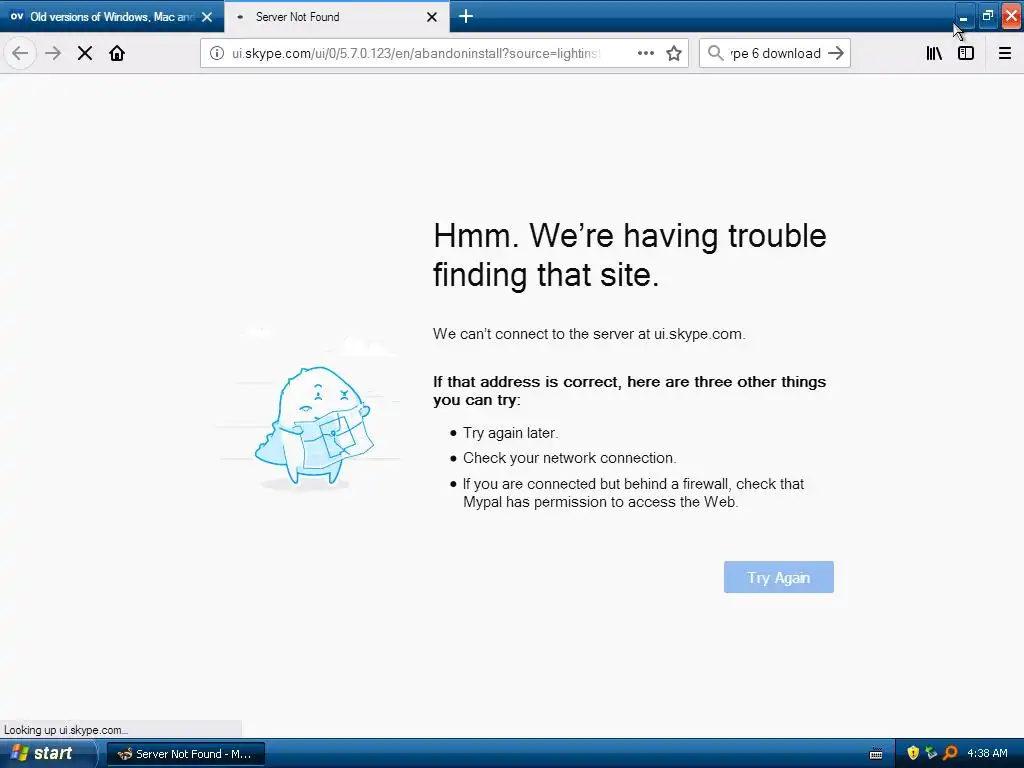Click the Try Again button
The height and width of the screenshot is (768, 1024).
(x=778, y=577)
